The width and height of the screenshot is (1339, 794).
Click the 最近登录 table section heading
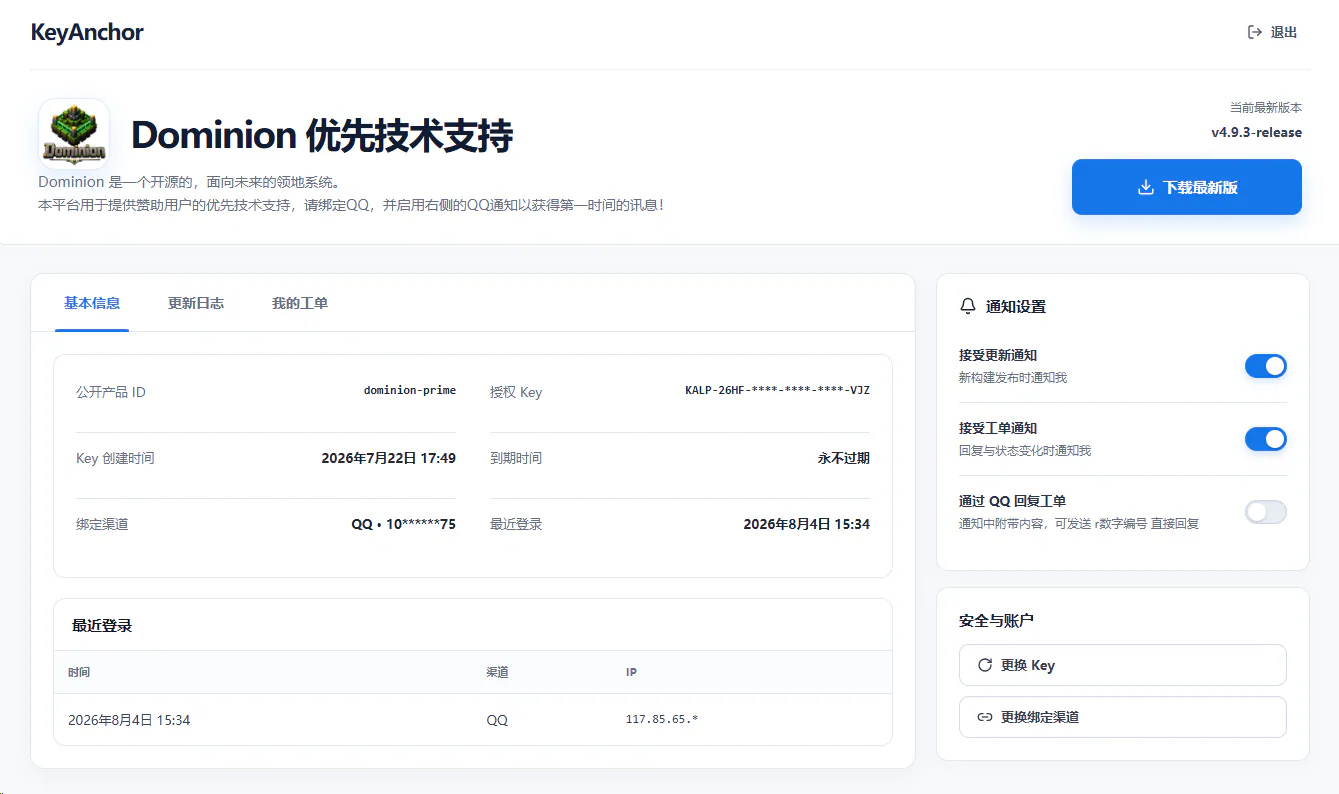point(102,625)
